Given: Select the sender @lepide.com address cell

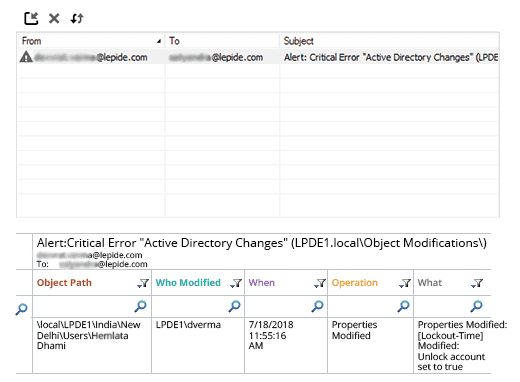Looking at the screenshot, I should [91, 57].
